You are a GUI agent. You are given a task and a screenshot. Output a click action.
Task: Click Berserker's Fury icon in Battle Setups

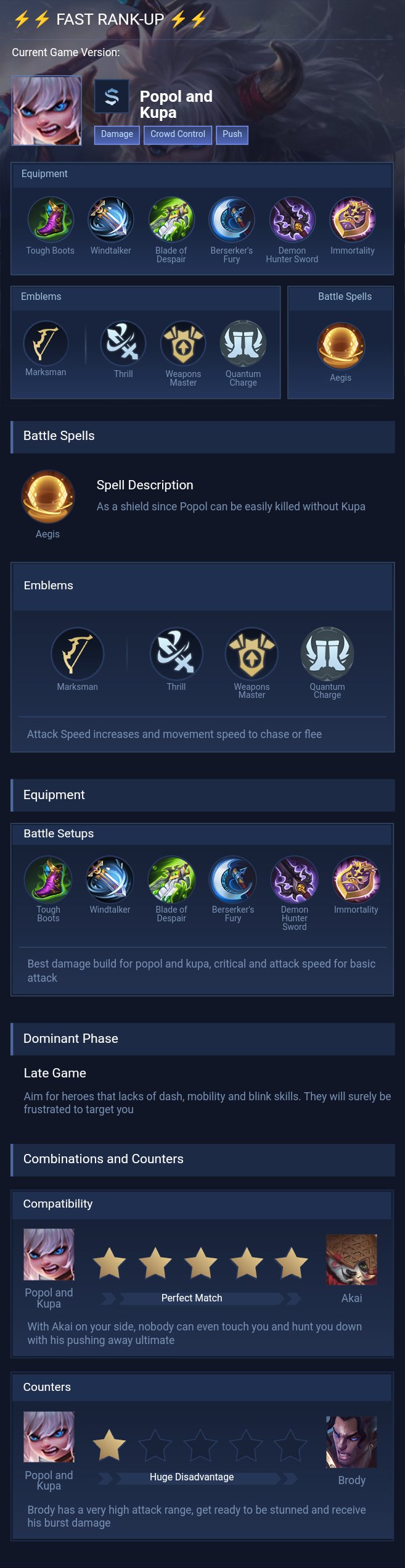[232, 879]
